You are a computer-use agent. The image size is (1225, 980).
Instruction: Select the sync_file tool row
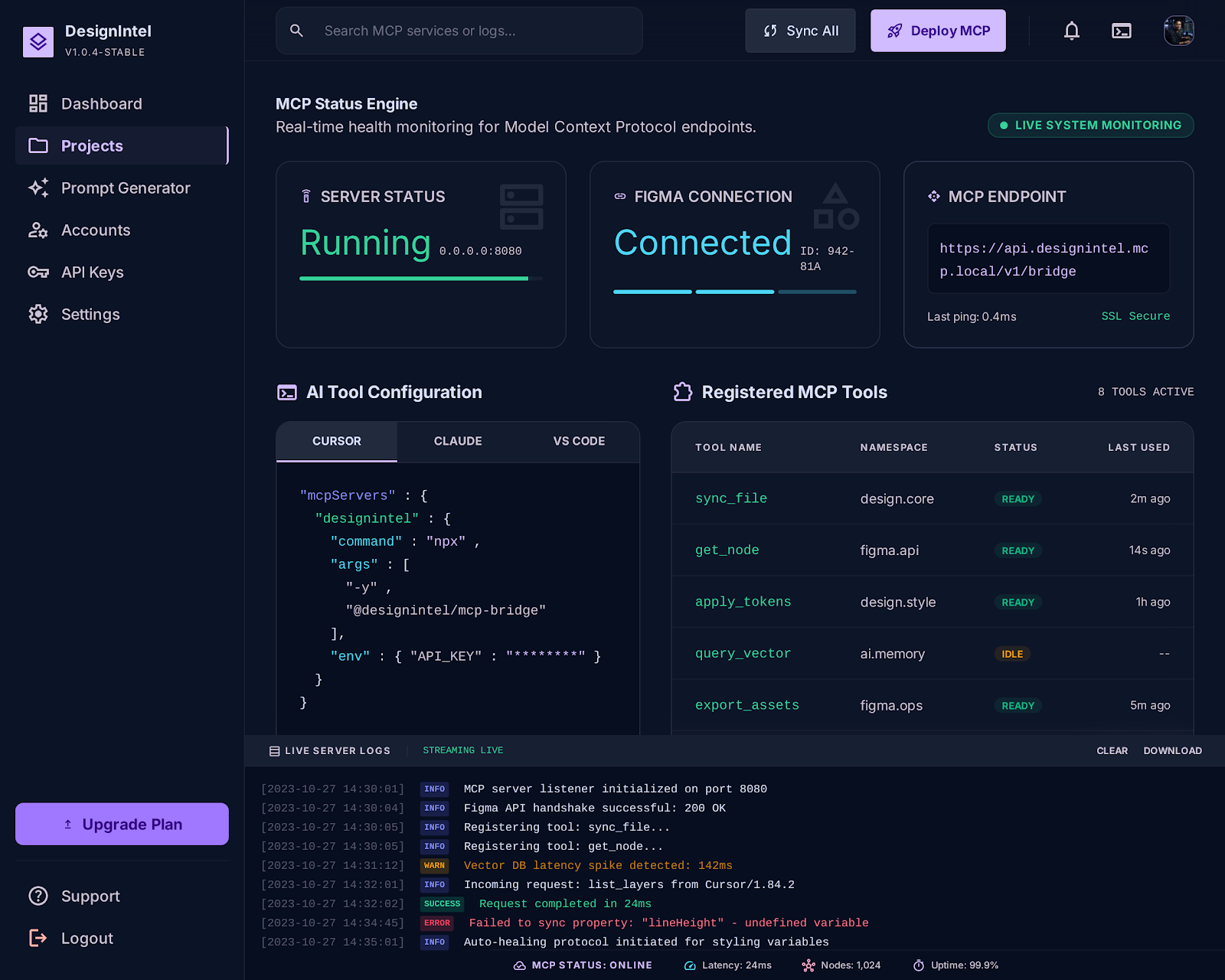pyautogui.click(x=933, y=498)
